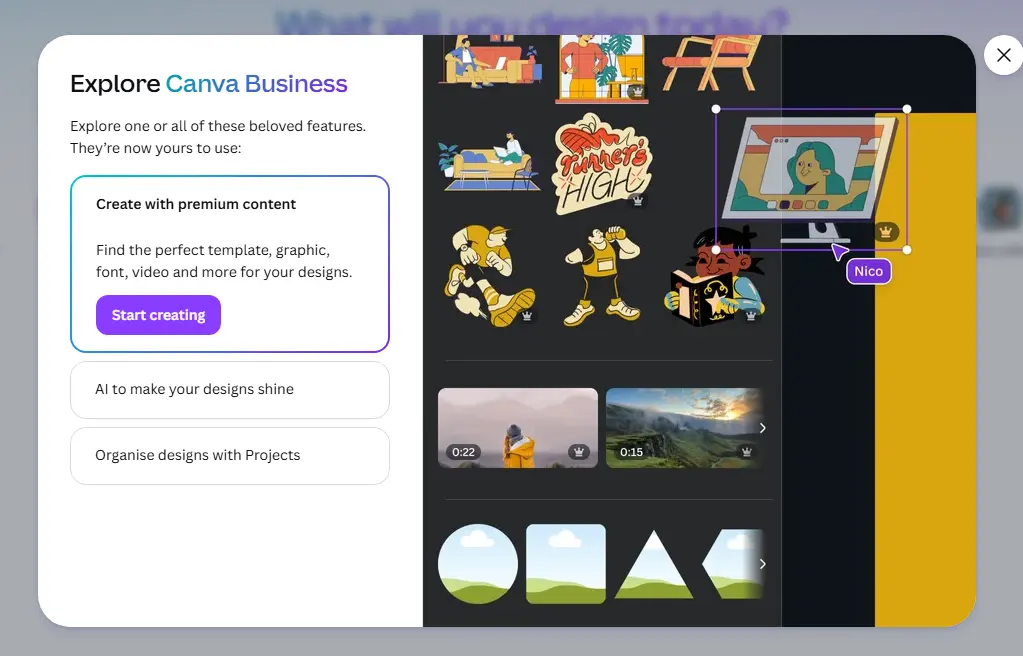Click the next arrow on frames row
Screen dimensions: 1023x656
[x=763, y=564]
